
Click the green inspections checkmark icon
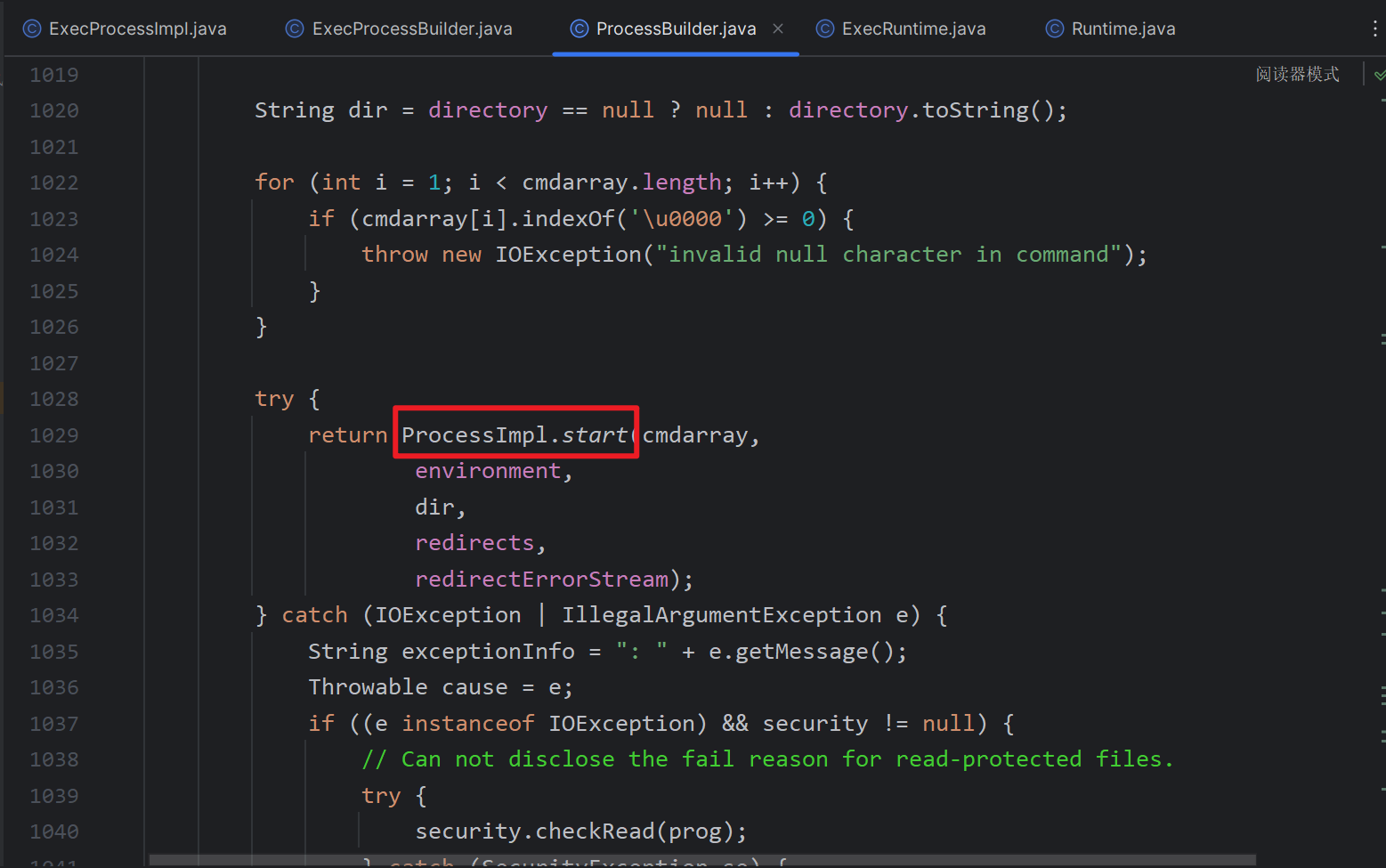point(1379,76)
